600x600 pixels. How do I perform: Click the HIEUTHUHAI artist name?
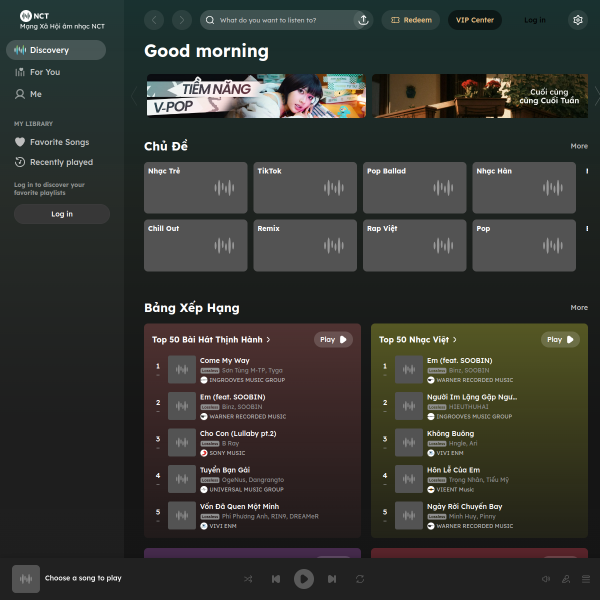tap(468, 407)
